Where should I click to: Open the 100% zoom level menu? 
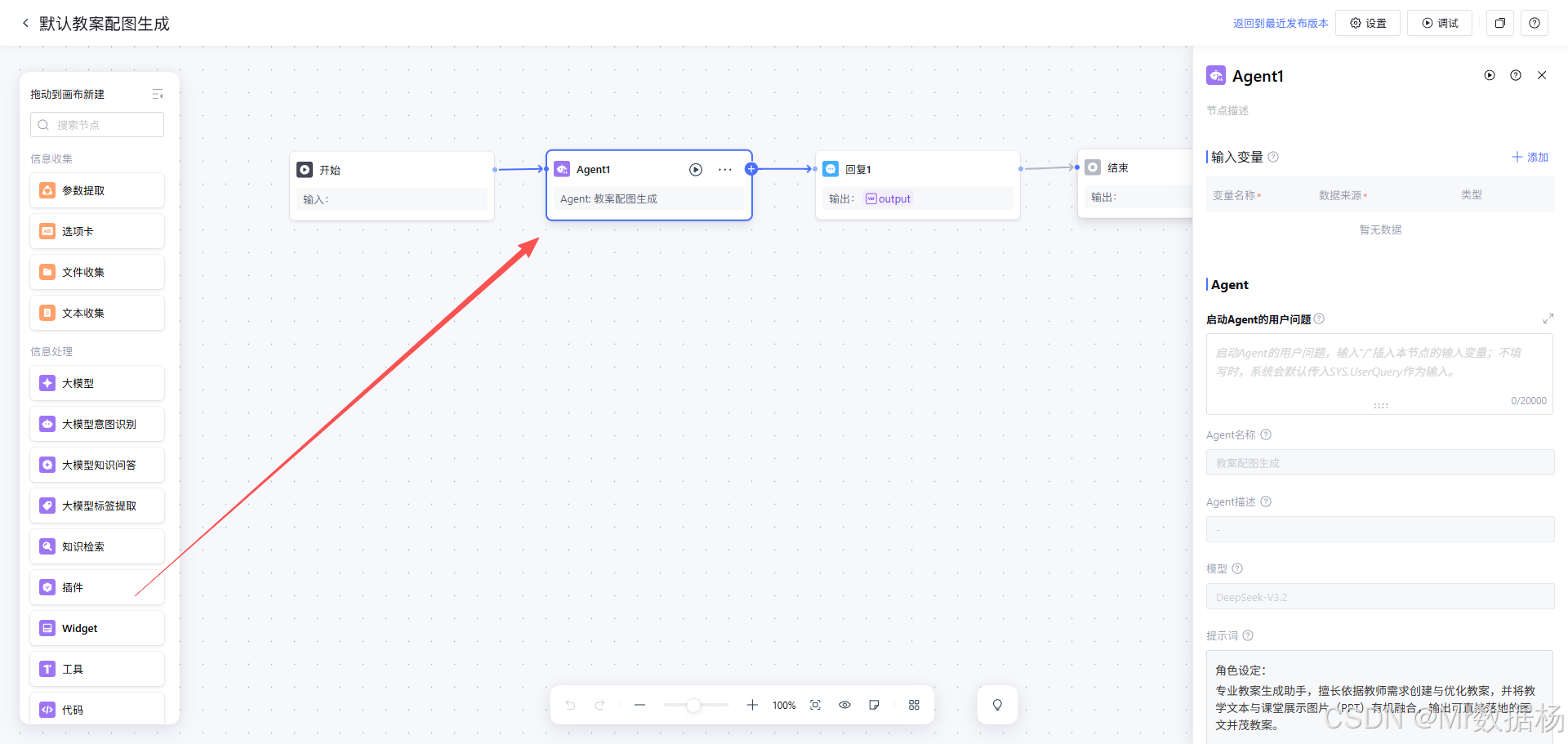(x=784, y=705)
